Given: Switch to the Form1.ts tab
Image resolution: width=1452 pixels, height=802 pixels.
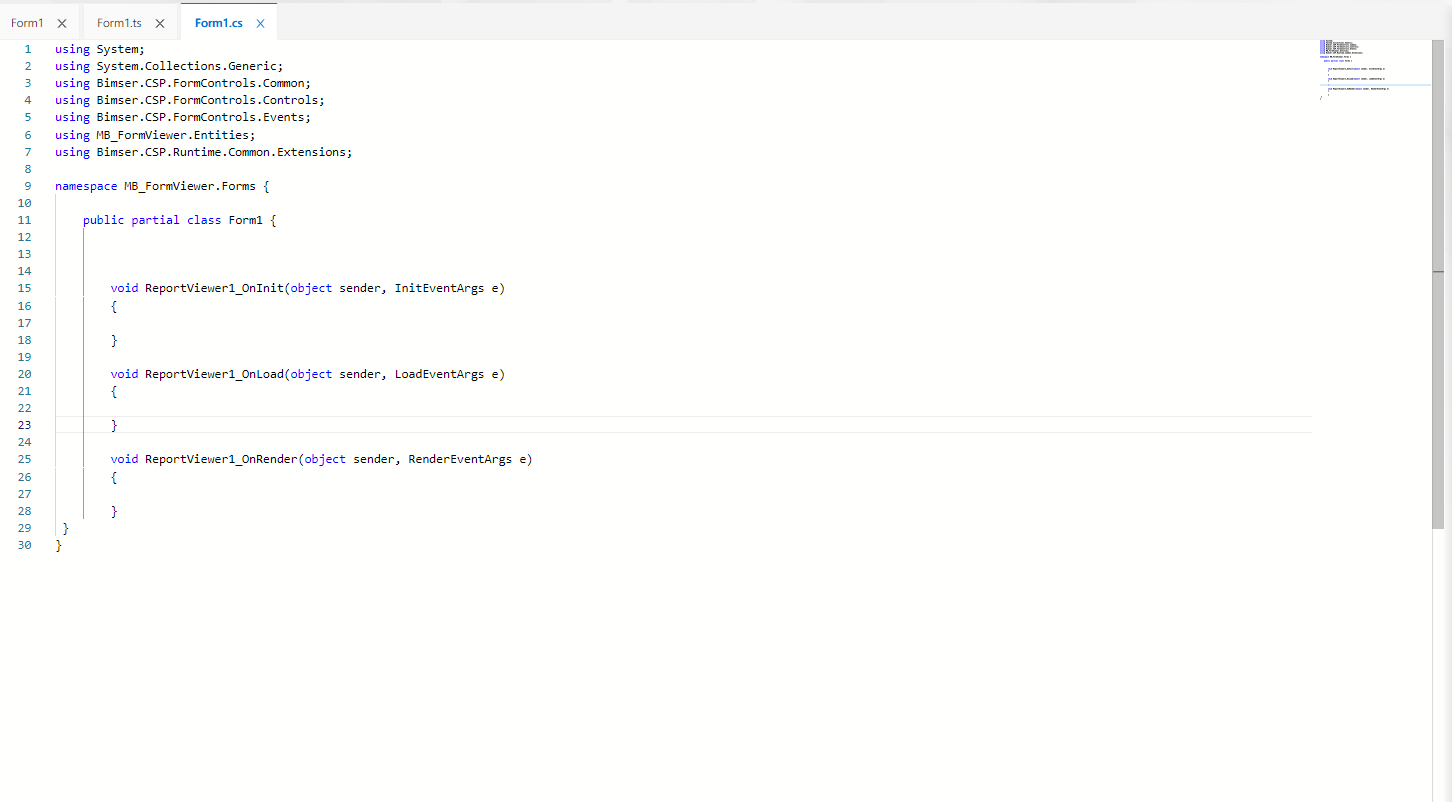Looking at the screenshot, I should [119, 23].
